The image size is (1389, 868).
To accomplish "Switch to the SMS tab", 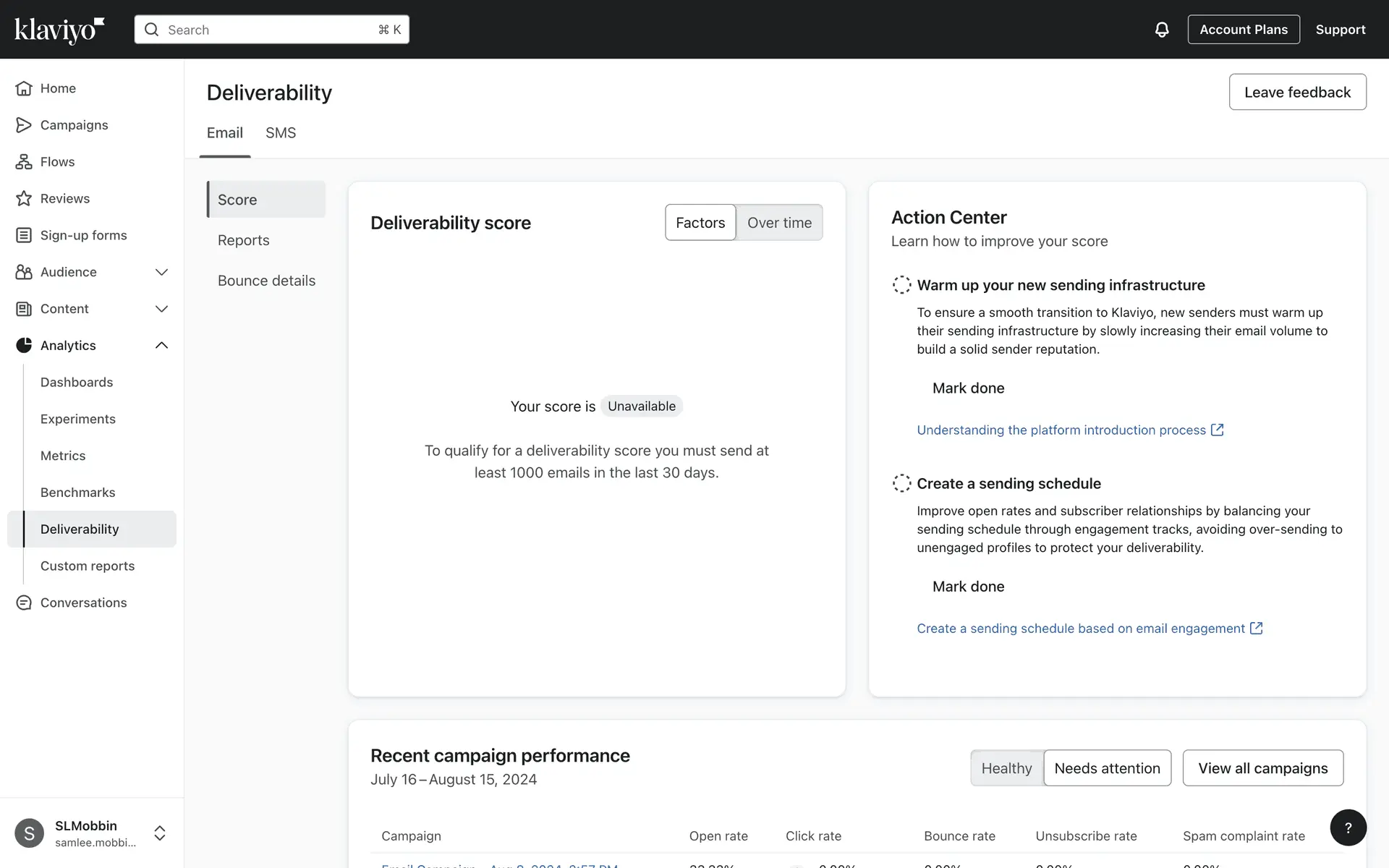I will (281, 133).
